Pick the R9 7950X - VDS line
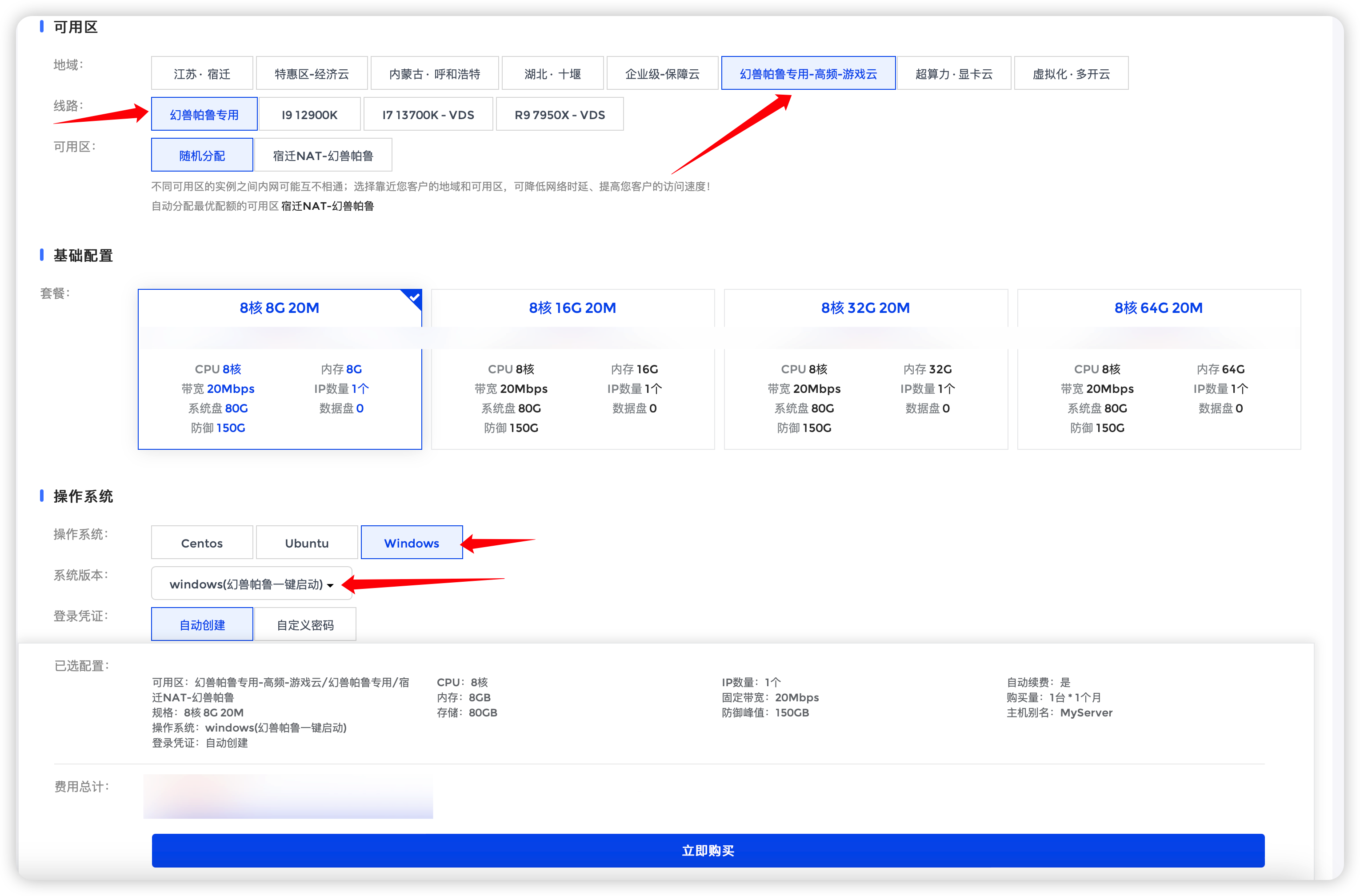 tap(559, 115)
